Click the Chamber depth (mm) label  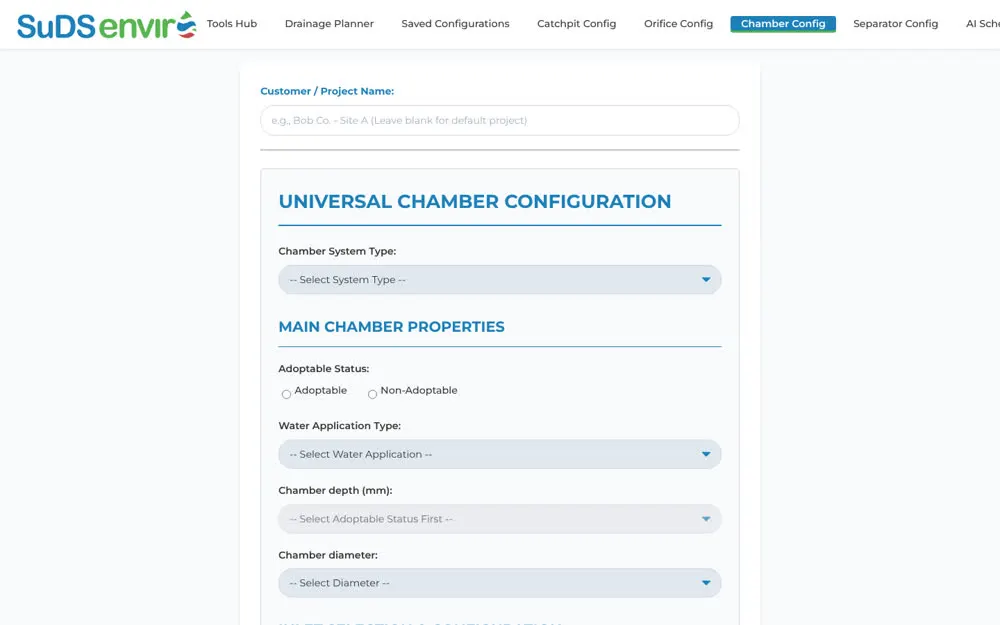point(335,490)
